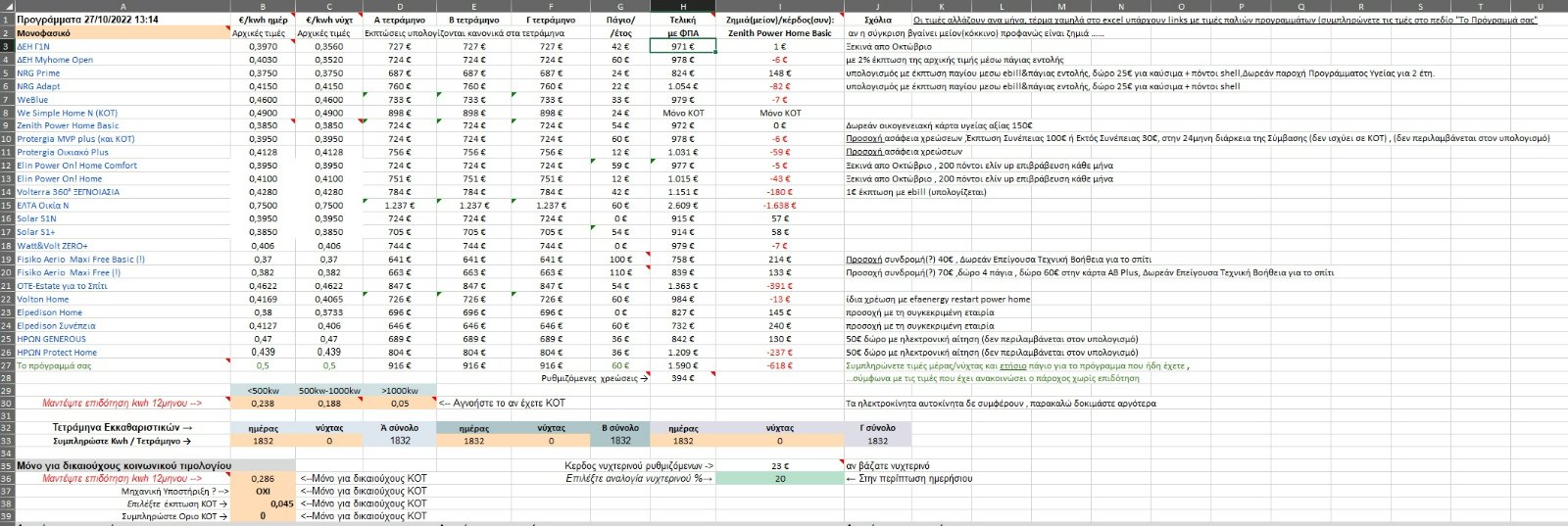Select the day rate cell 0,4169
Screen dimensions: 1568x526
(x=263, y=299)
